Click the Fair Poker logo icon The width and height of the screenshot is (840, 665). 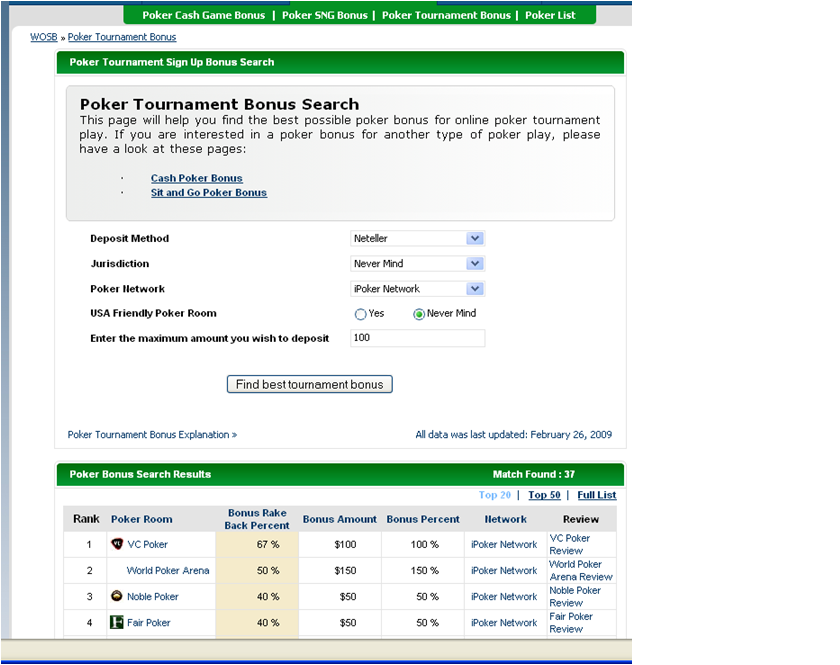point(116,622)
